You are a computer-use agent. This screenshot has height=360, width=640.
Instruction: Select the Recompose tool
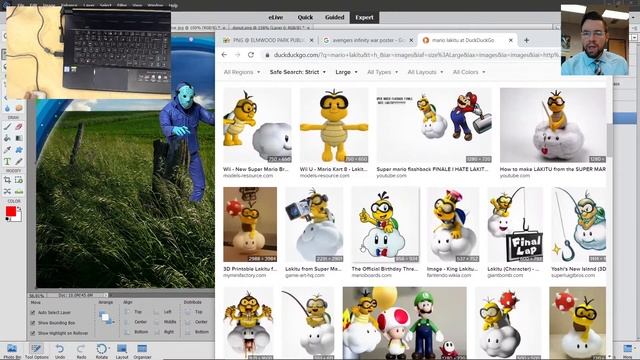click(19, 180)
